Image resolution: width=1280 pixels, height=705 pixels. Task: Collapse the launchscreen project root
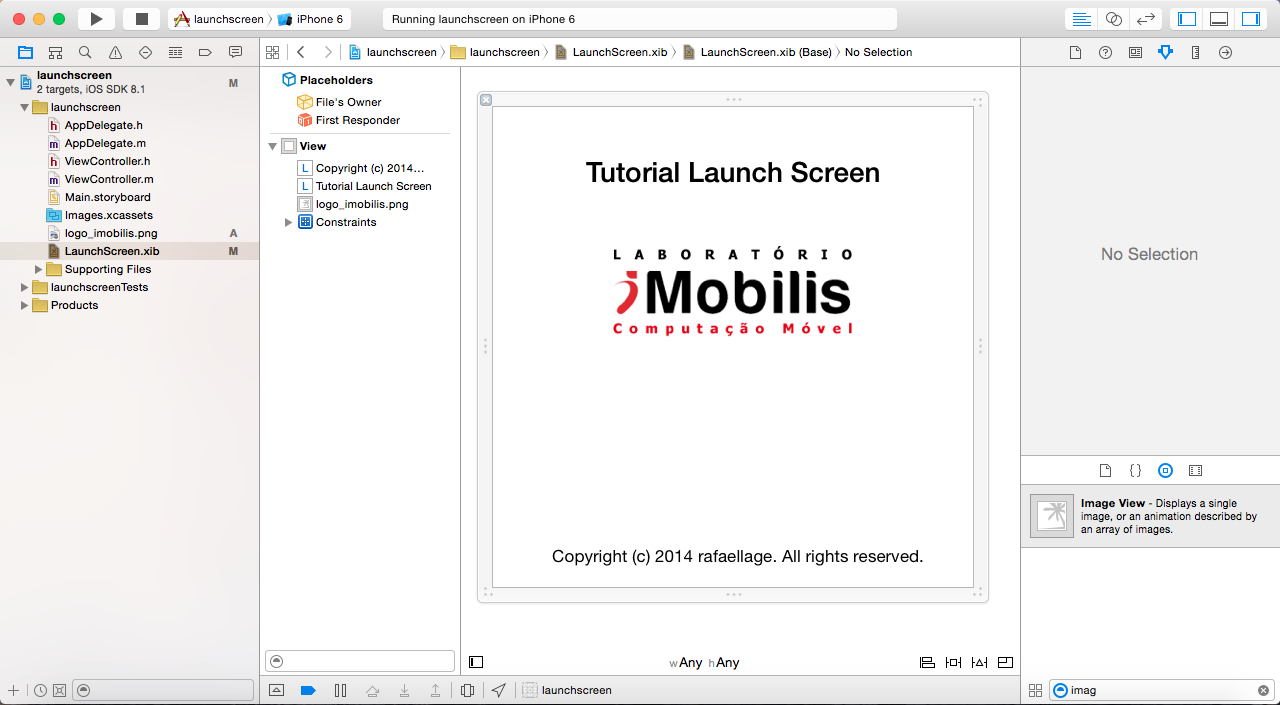click(11, 82)
